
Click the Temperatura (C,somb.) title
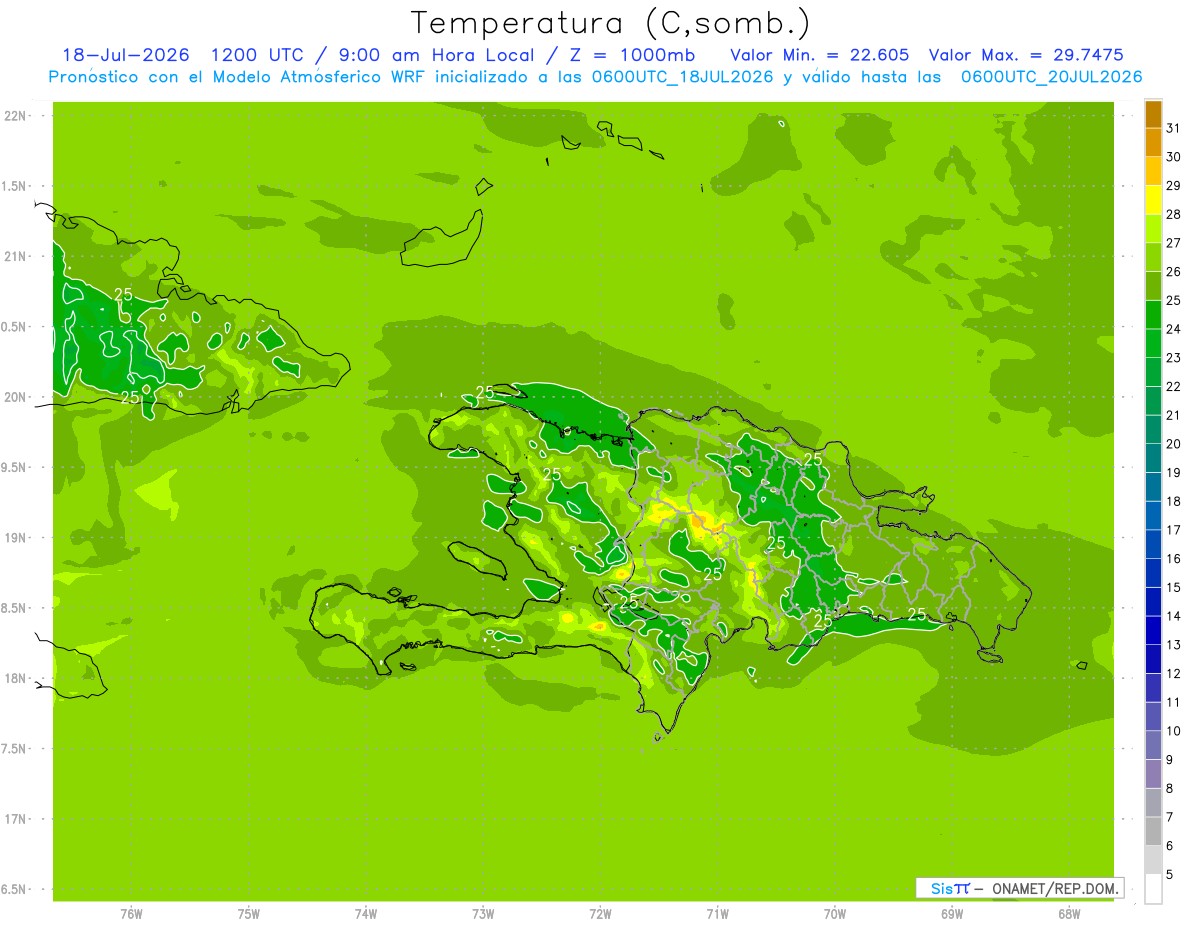(610, 22)
